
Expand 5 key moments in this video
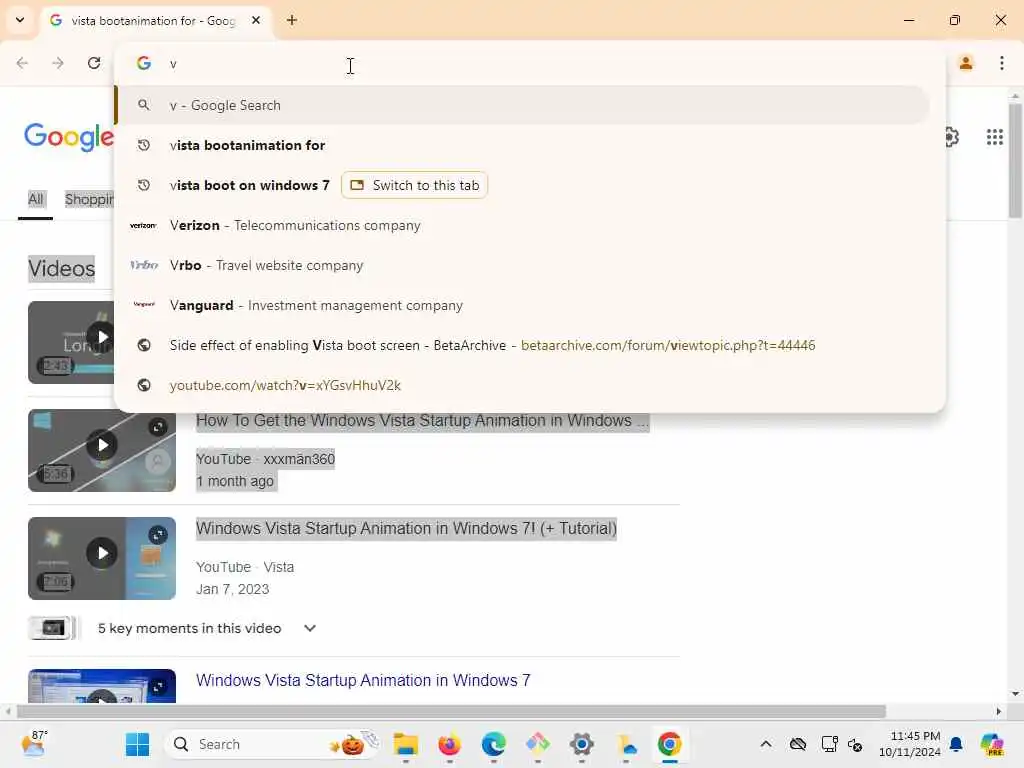point(310,628)
